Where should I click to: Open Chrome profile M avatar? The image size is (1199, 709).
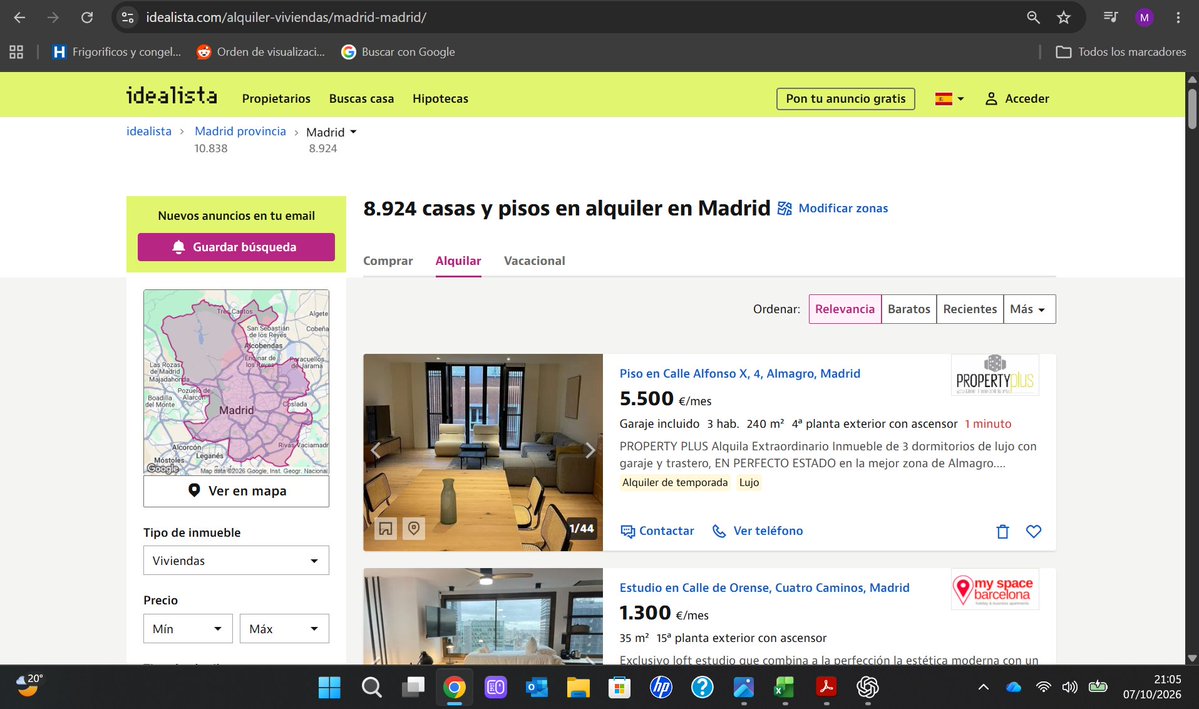coord(1144,17)
